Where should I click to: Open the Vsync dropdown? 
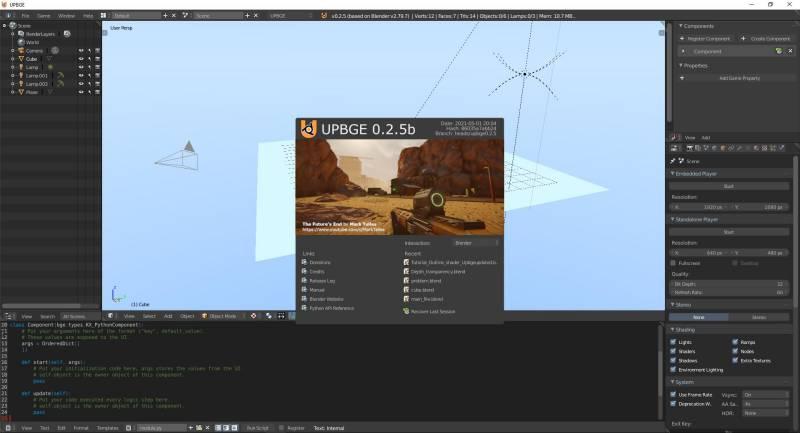coord(765,395)
